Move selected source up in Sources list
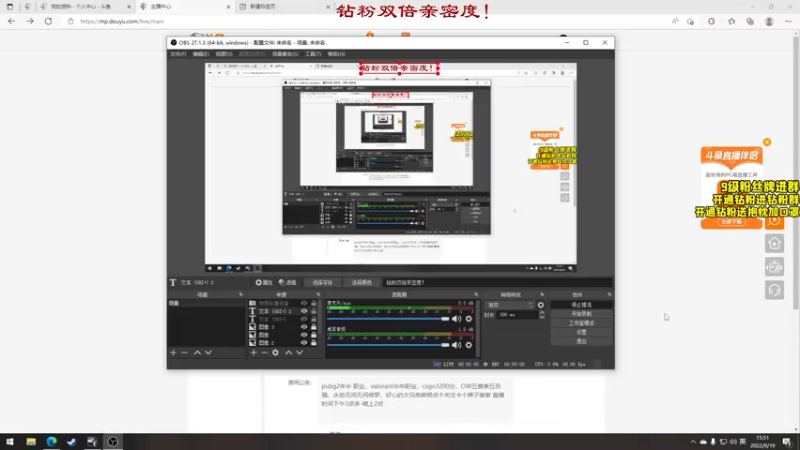This screenshot has width=800, height=450. [289, 353]
